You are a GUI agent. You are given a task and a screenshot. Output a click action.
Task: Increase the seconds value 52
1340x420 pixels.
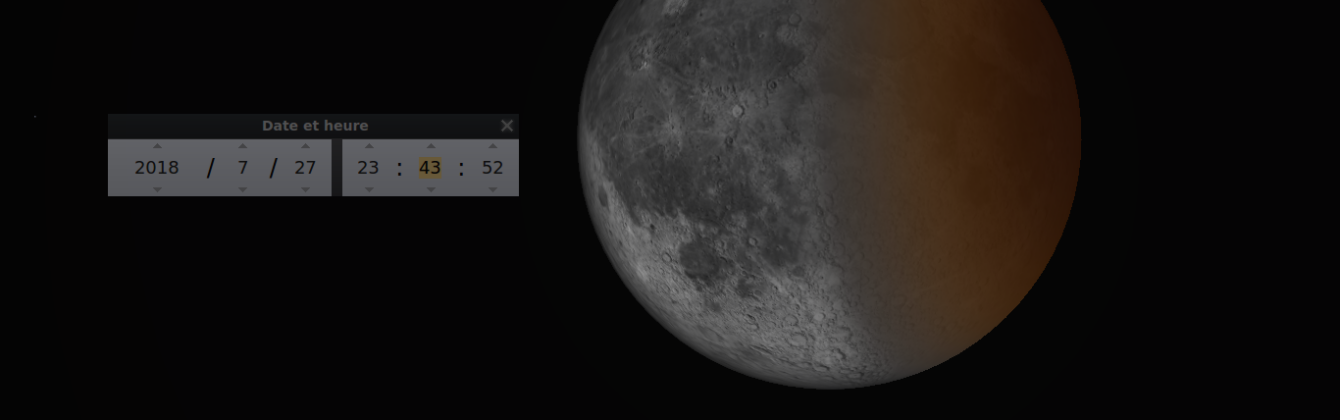coord(492,146)
